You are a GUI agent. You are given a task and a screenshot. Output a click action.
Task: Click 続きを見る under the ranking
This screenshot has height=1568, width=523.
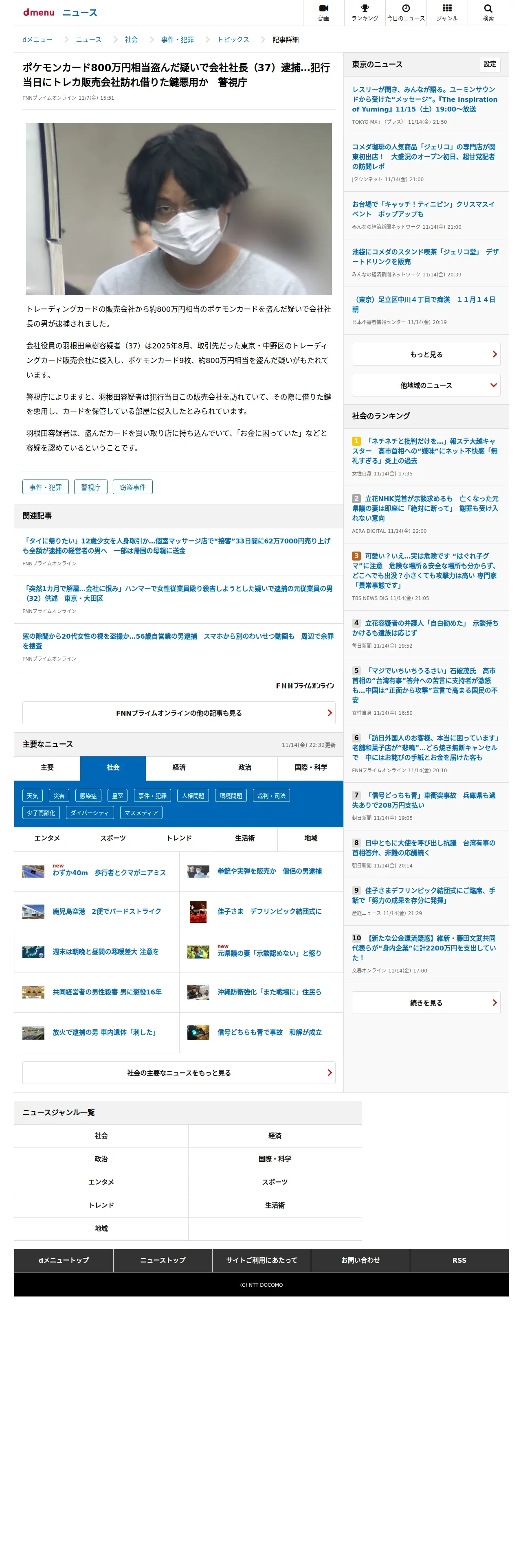pos(426,1003)
